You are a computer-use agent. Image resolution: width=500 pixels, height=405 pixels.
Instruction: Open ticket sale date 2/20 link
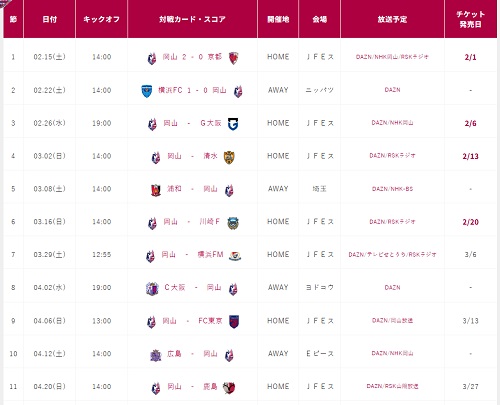(470, 222)
